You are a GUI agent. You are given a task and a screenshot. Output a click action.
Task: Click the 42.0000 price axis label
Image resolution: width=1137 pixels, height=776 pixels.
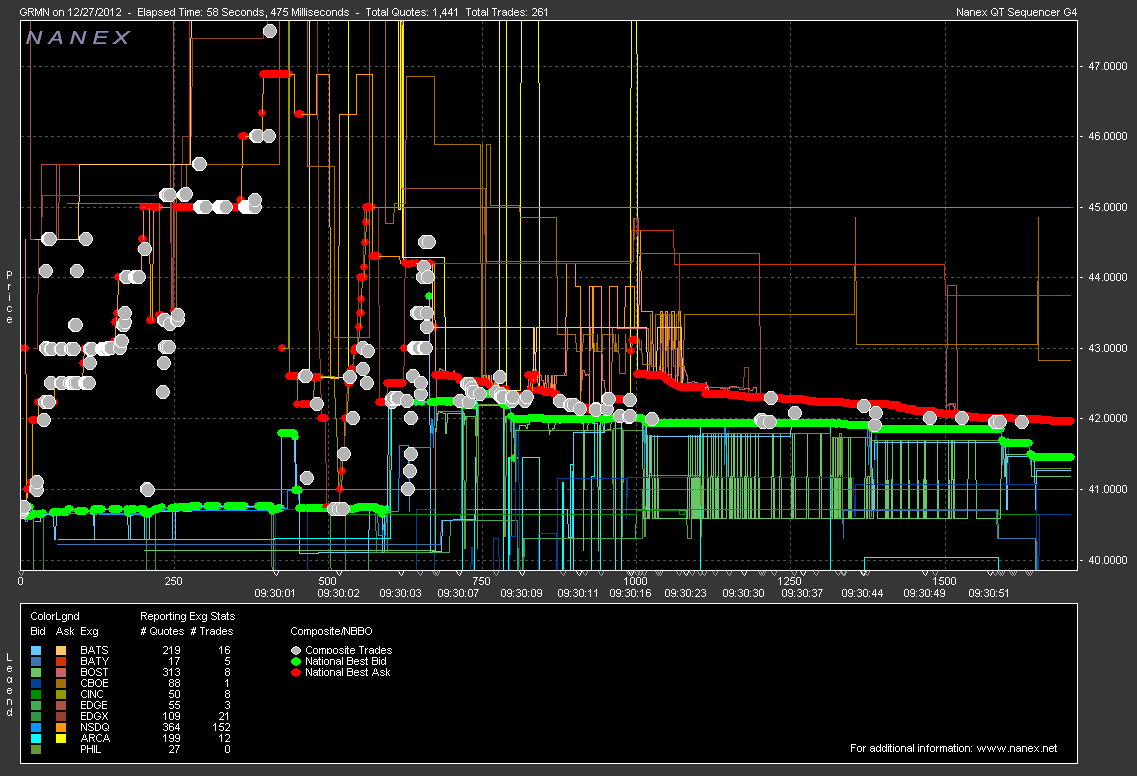[1108, 418]
